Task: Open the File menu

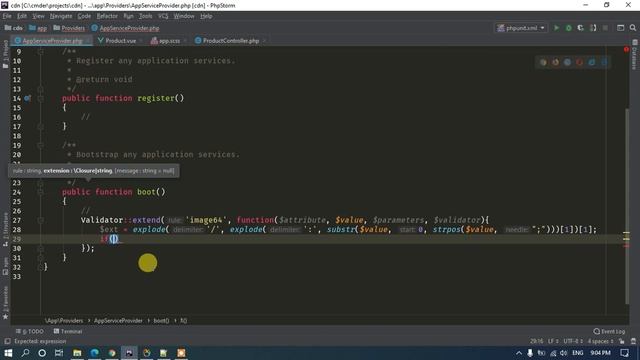Action: 7,16
